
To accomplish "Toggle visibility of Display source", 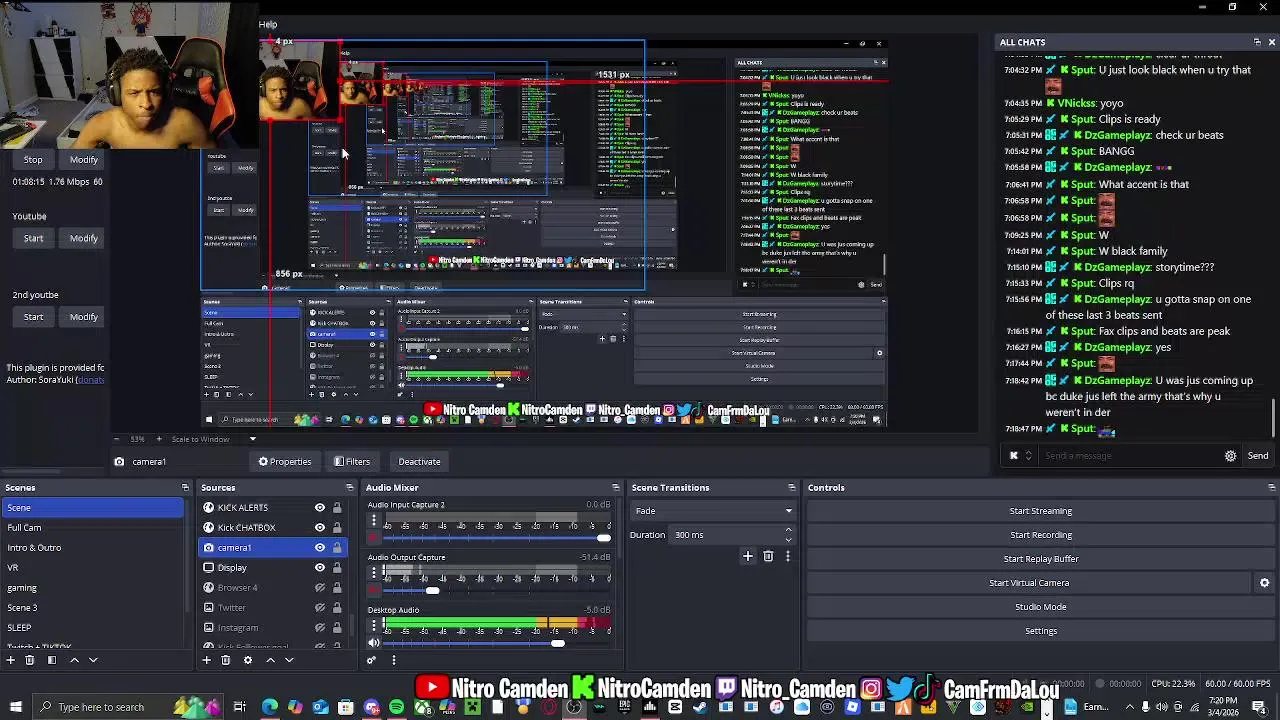I will point(320,568).
